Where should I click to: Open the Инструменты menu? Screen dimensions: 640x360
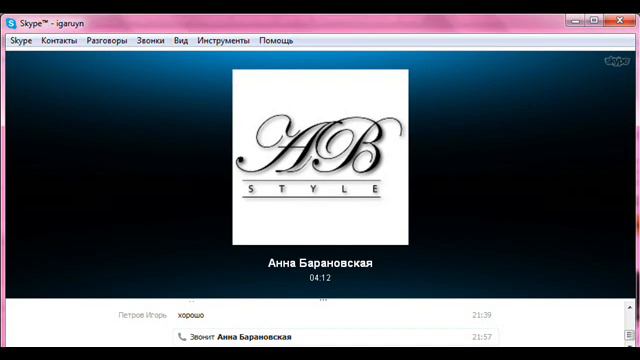(223, 41)
